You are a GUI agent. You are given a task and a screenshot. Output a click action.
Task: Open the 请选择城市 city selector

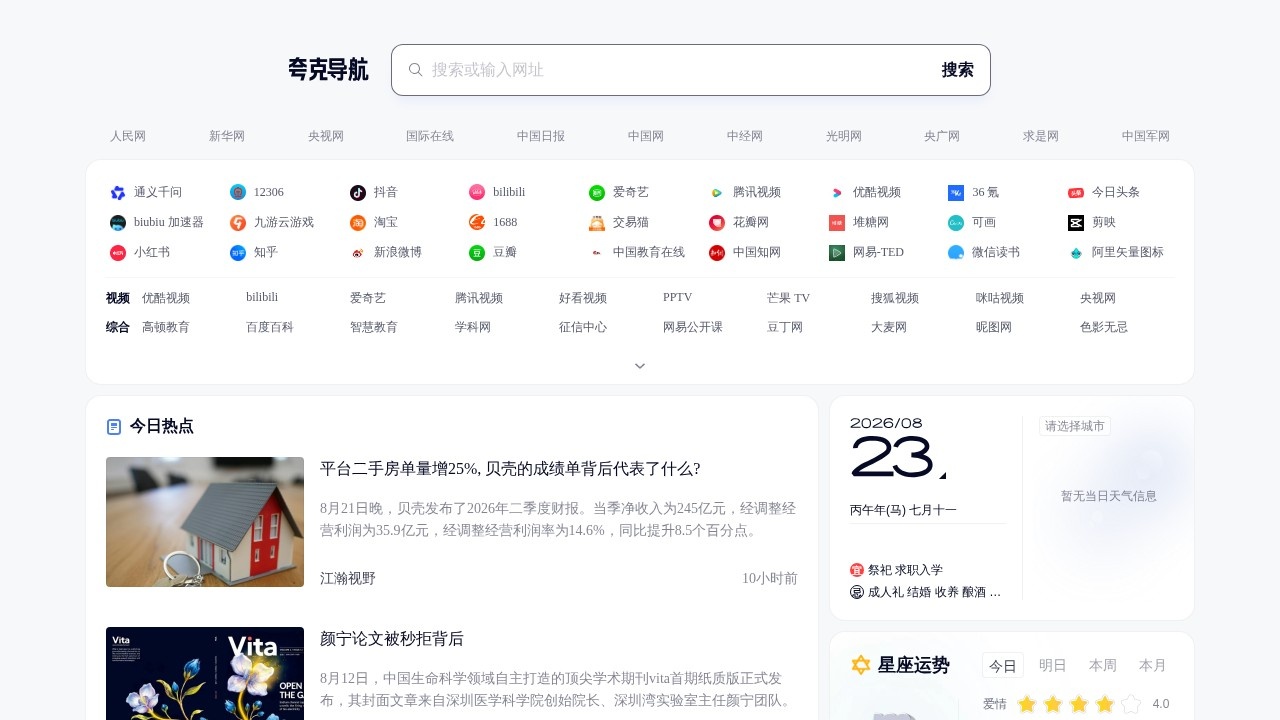click(x=1075, y=426)
